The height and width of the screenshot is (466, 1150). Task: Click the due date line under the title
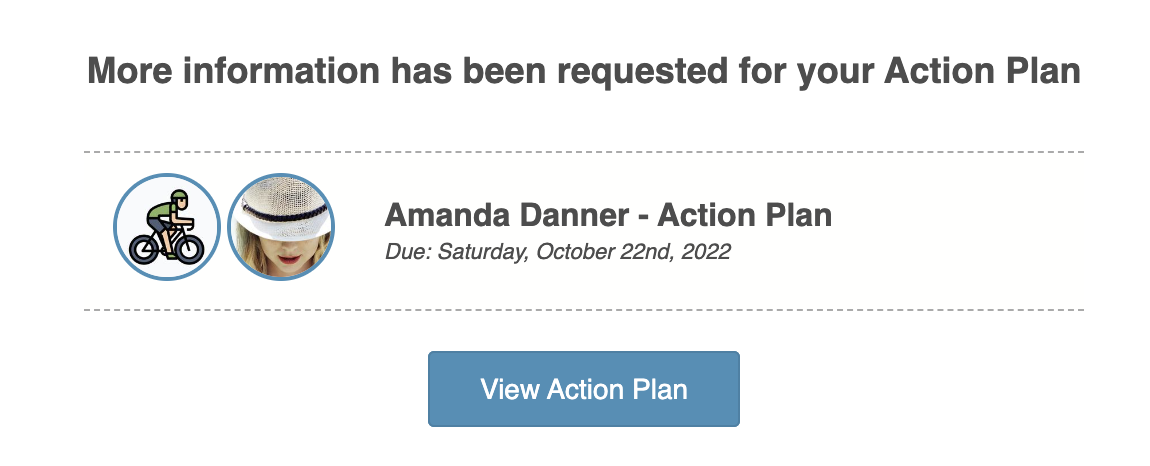557,251
